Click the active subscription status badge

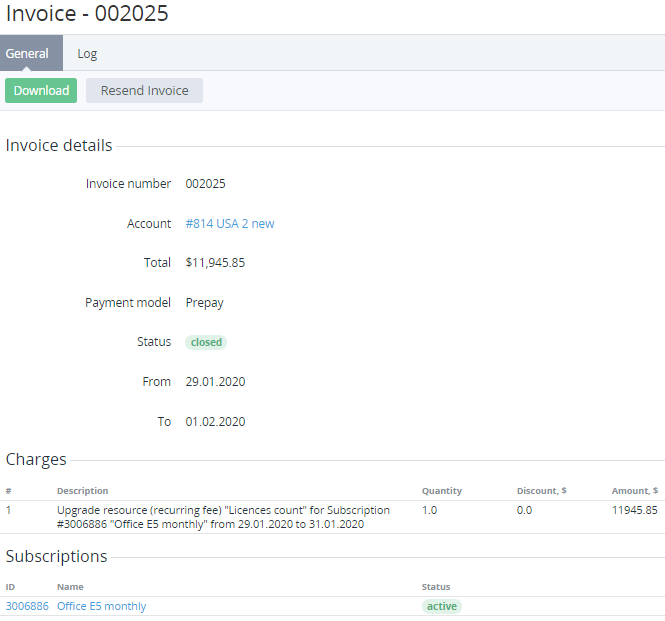[x=441, y=606]
